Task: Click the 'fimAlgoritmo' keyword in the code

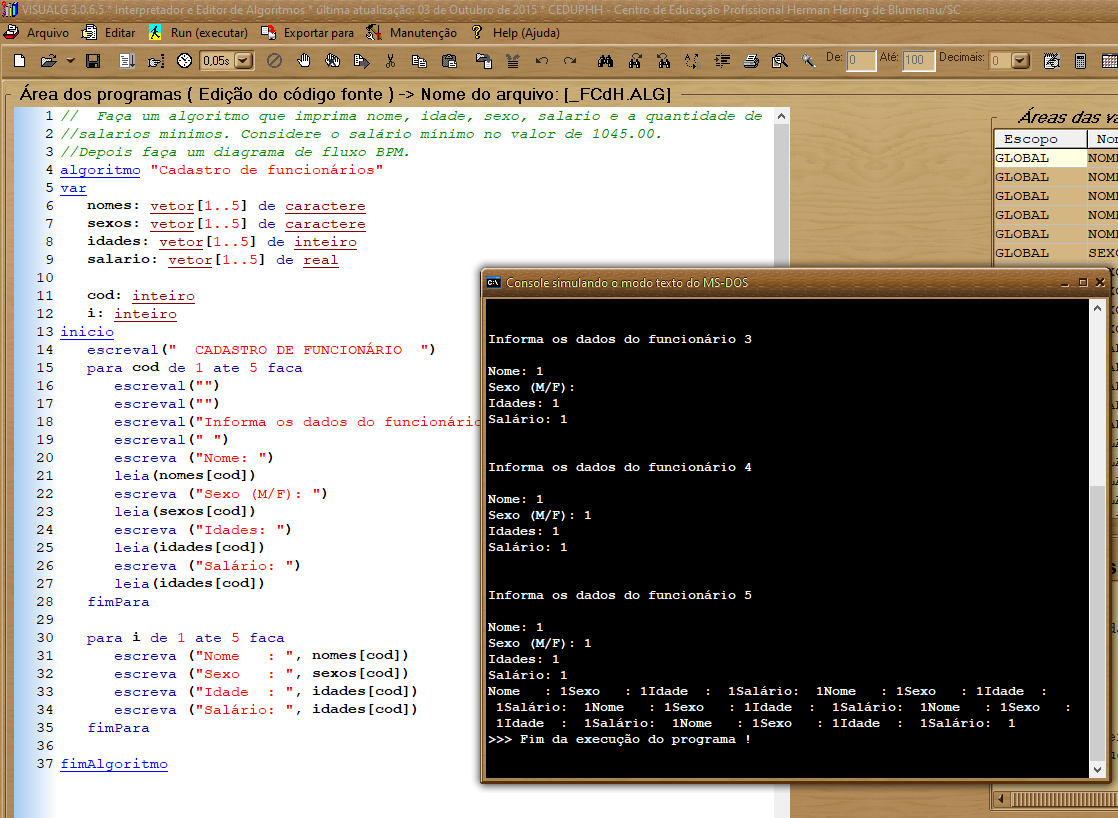Action: point(114,764)
